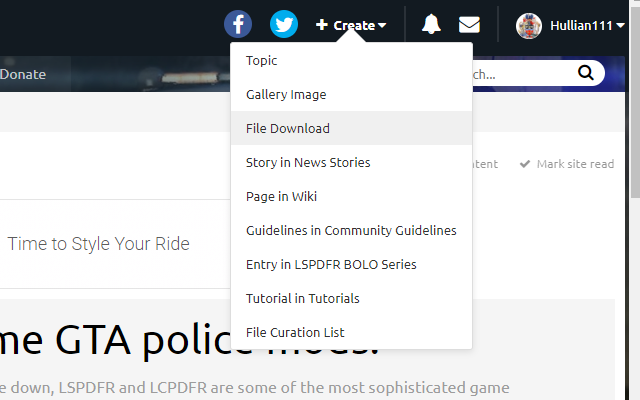
Task: Select Tutorial in Tutorials
Action: pyautogui.click(x=351, y=298)
